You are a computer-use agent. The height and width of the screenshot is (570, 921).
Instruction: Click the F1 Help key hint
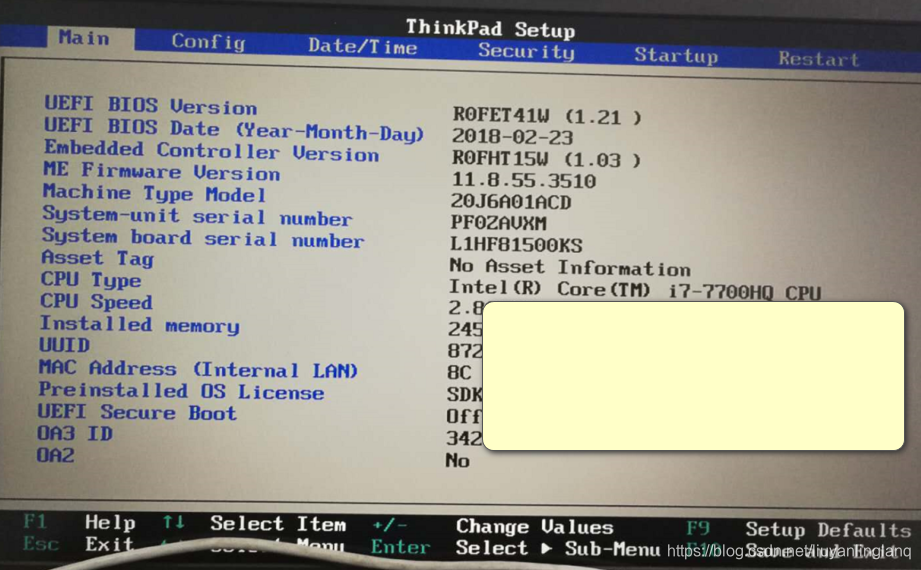[80, 522]
